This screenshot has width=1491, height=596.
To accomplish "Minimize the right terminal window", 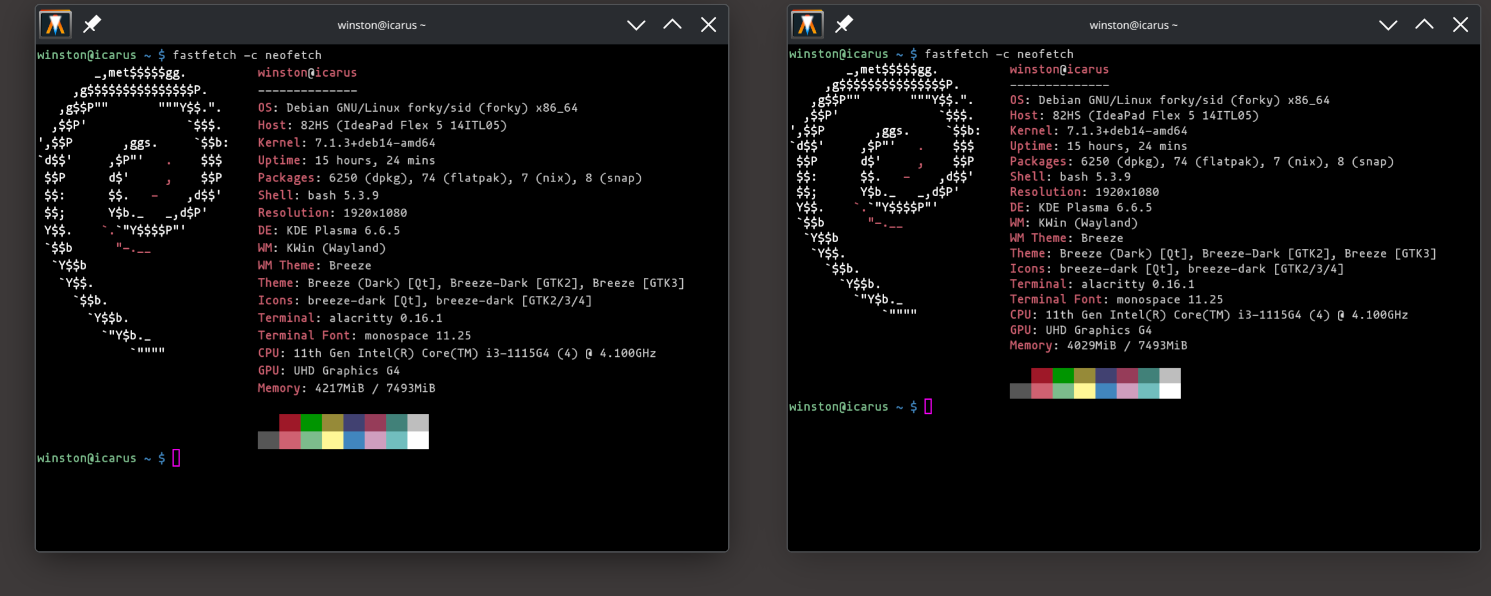I will [1388, 25].
